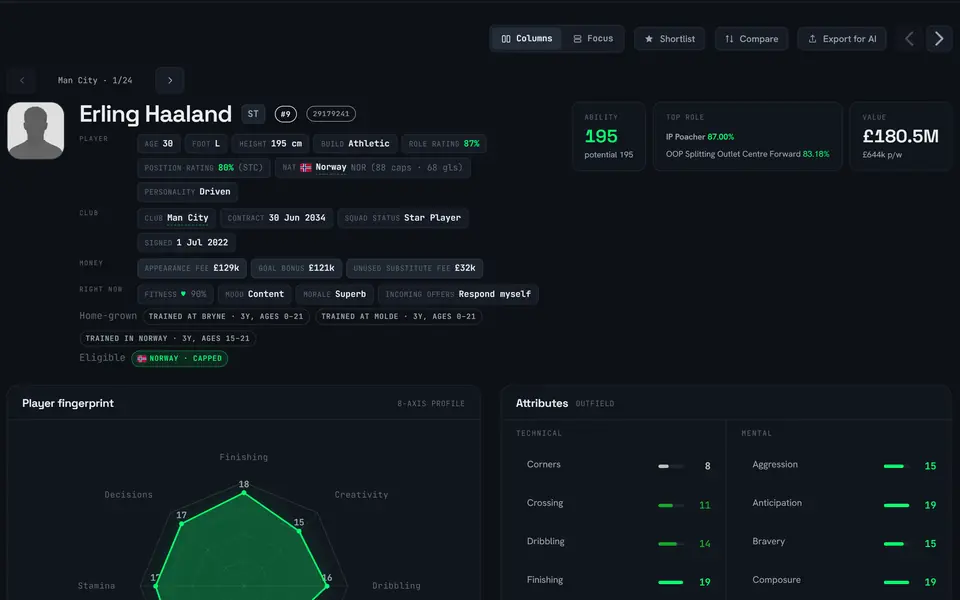Go to previous player arrow in top bar
This screenshot has width=960, height=600.
point(909,39)
